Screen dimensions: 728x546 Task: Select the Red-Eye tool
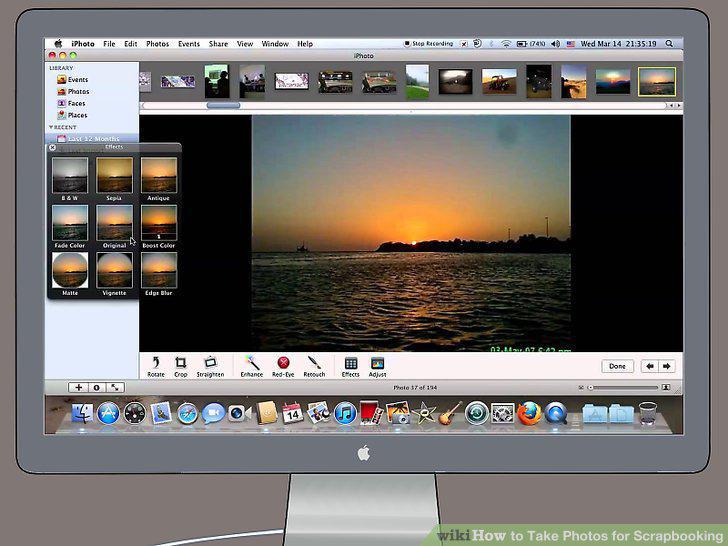point(283,366)
